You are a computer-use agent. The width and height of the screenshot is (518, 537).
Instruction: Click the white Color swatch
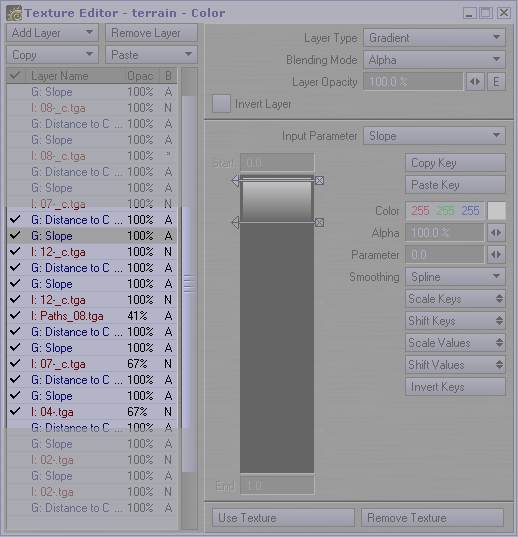click(x=496, y=211)
